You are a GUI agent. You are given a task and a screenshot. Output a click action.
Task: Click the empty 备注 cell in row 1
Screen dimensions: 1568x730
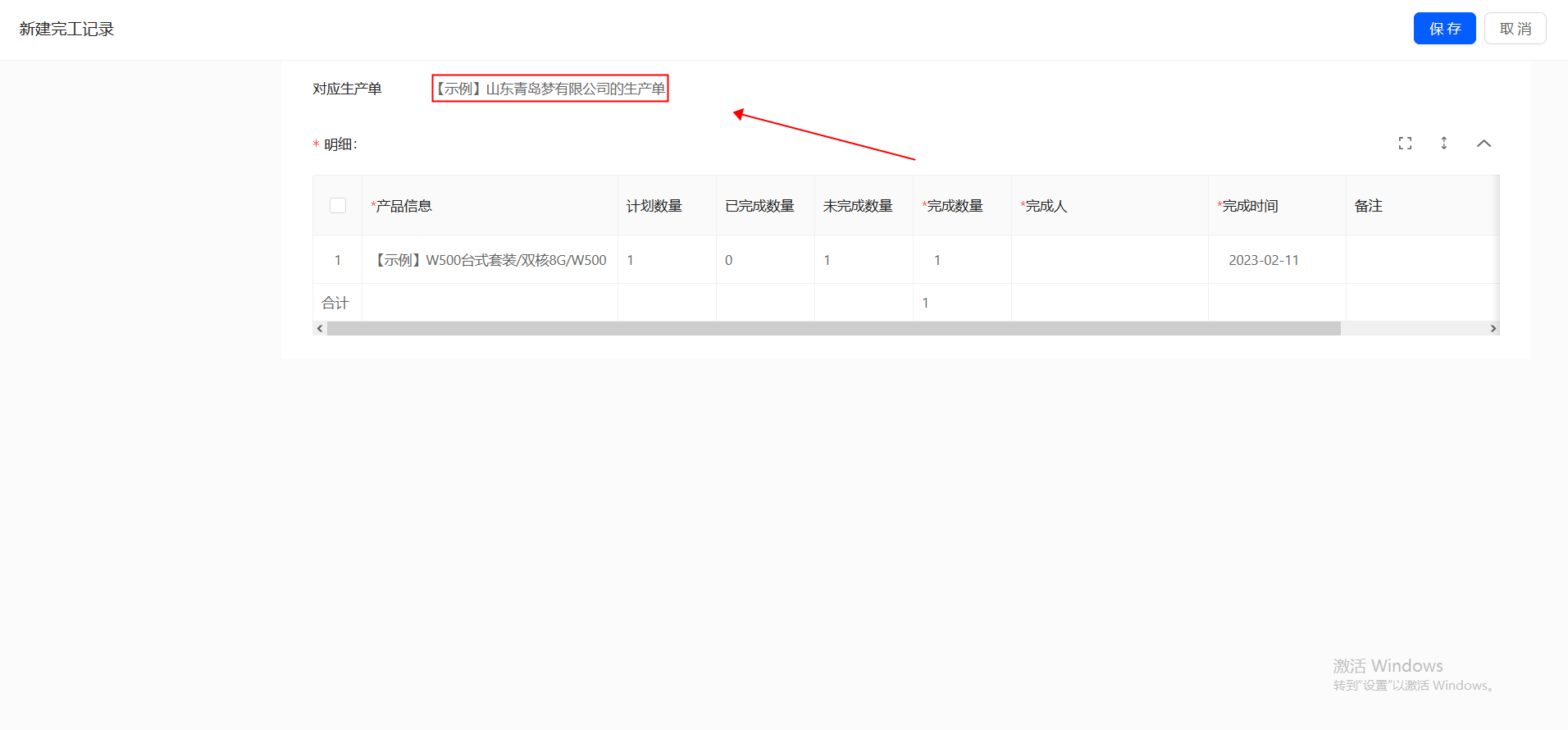pyautogui.click(x=1422, y=260)
